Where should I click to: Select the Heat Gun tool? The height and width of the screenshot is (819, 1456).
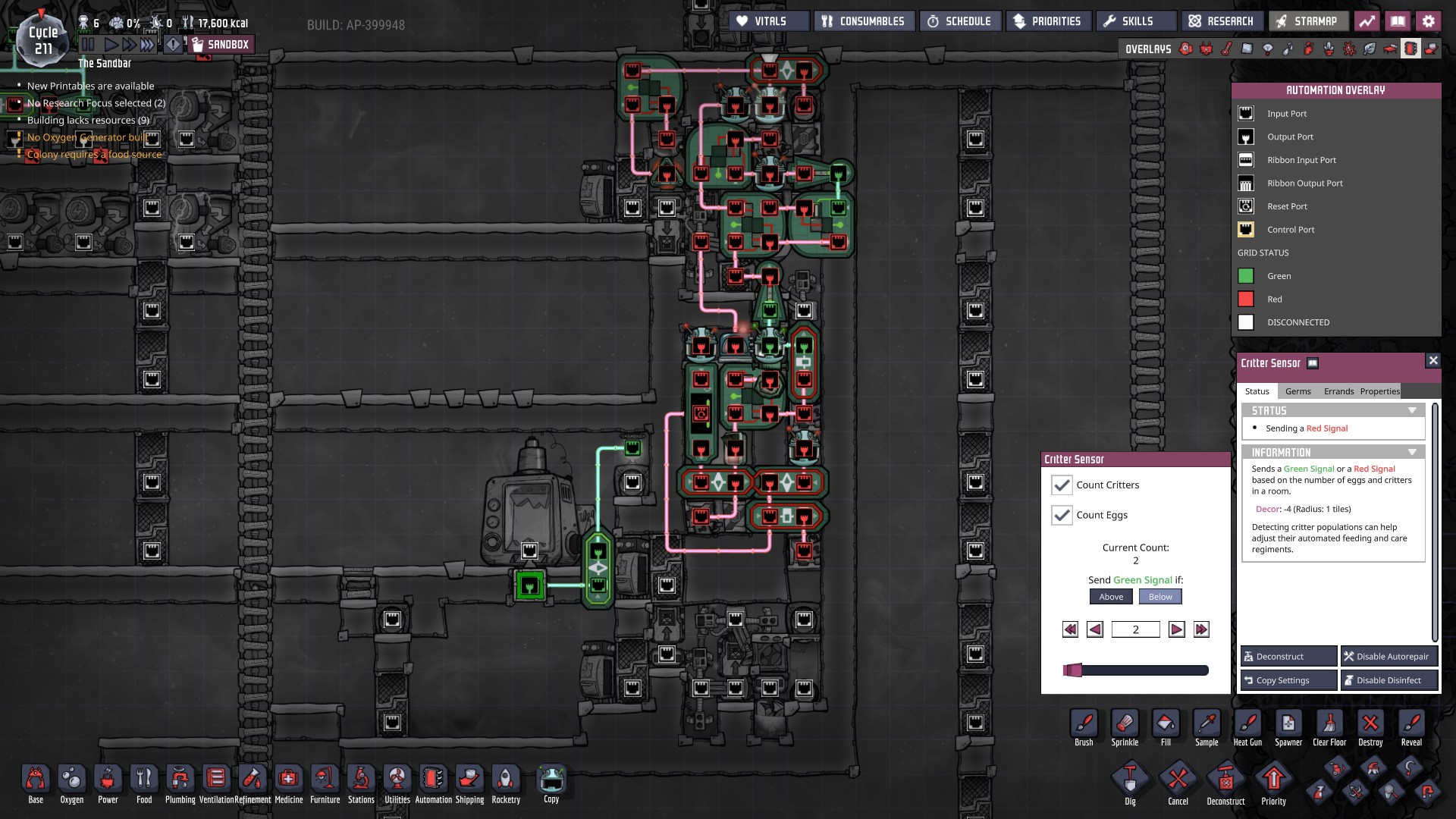[x=1248, y=728]
